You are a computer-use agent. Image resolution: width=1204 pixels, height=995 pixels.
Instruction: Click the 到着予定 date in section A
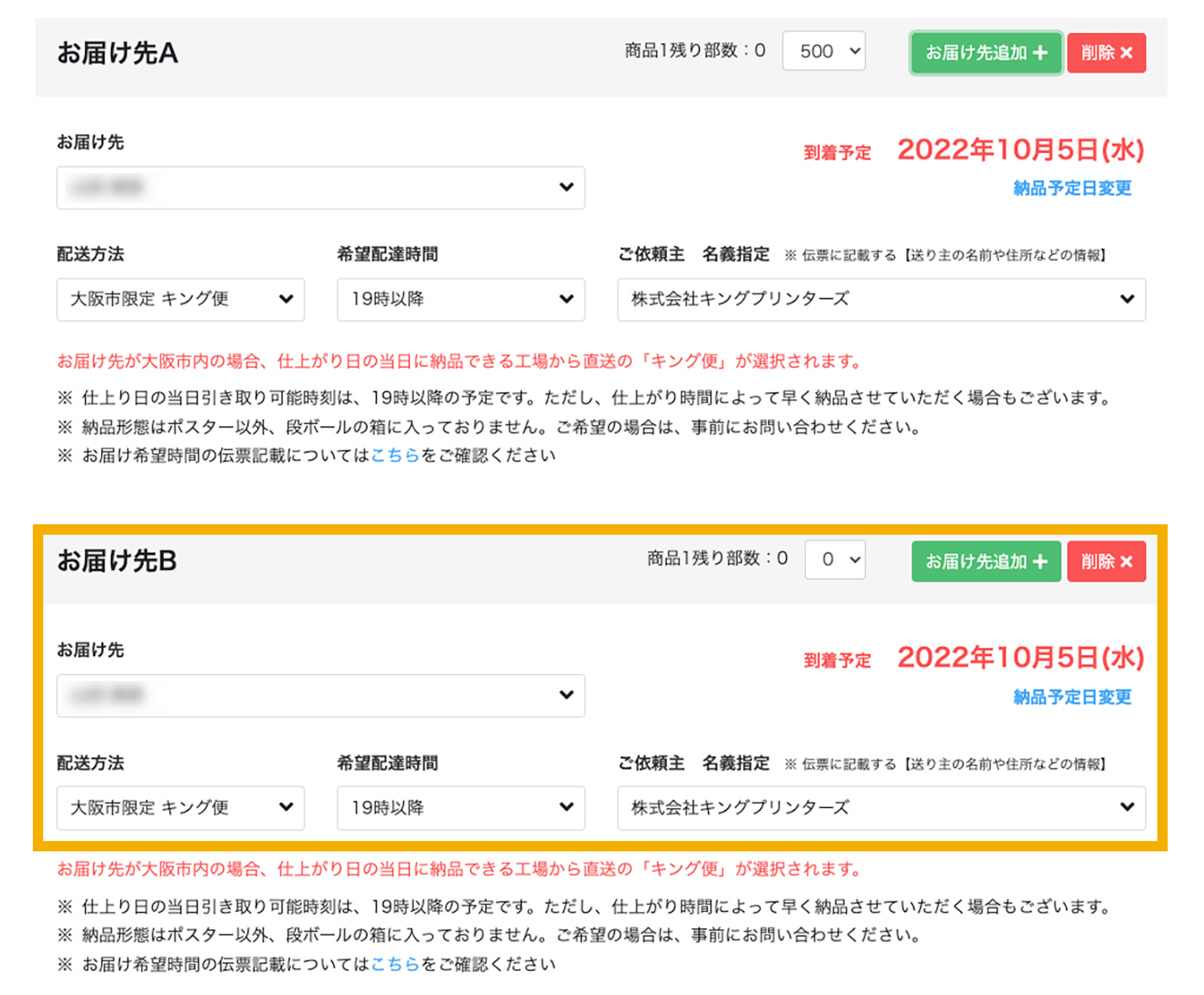tap(1019, 150)
